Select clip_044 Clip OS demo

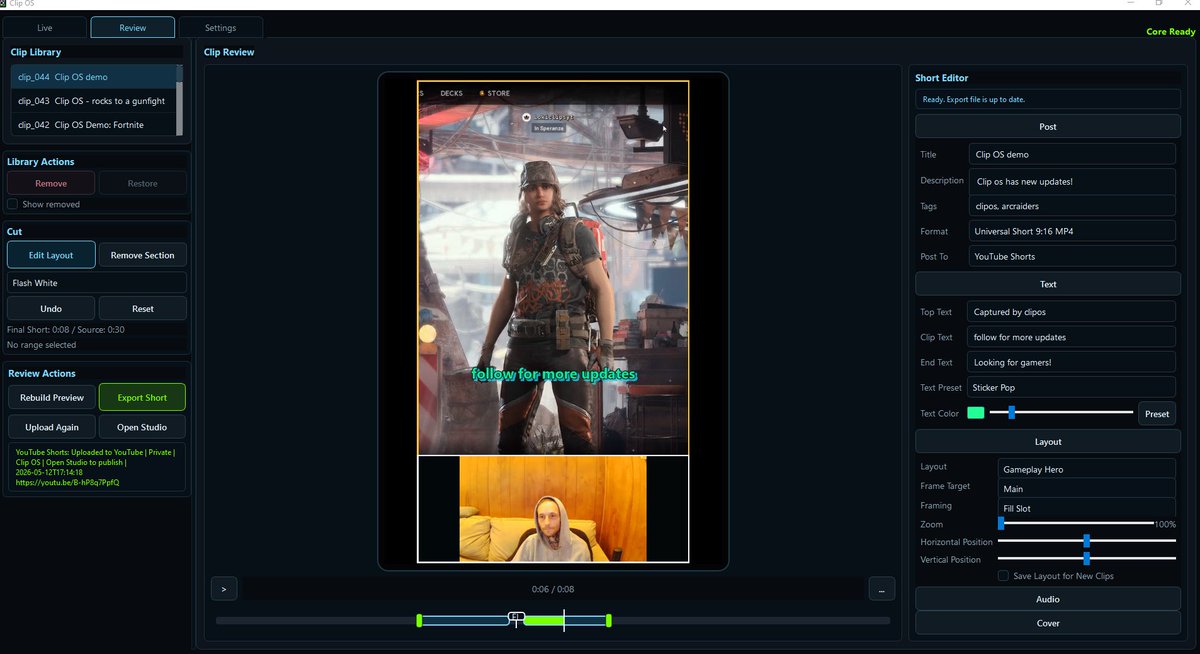93,77
